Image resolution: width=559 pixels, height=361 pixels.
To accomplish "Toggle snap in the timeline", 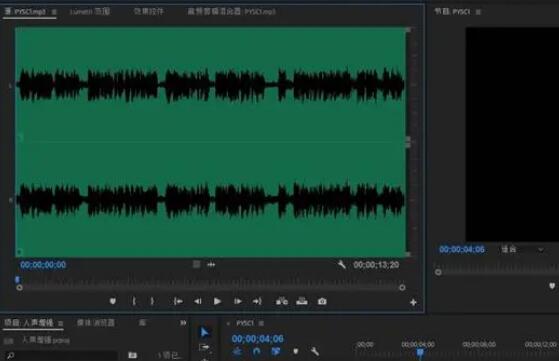I will point(256,351).
